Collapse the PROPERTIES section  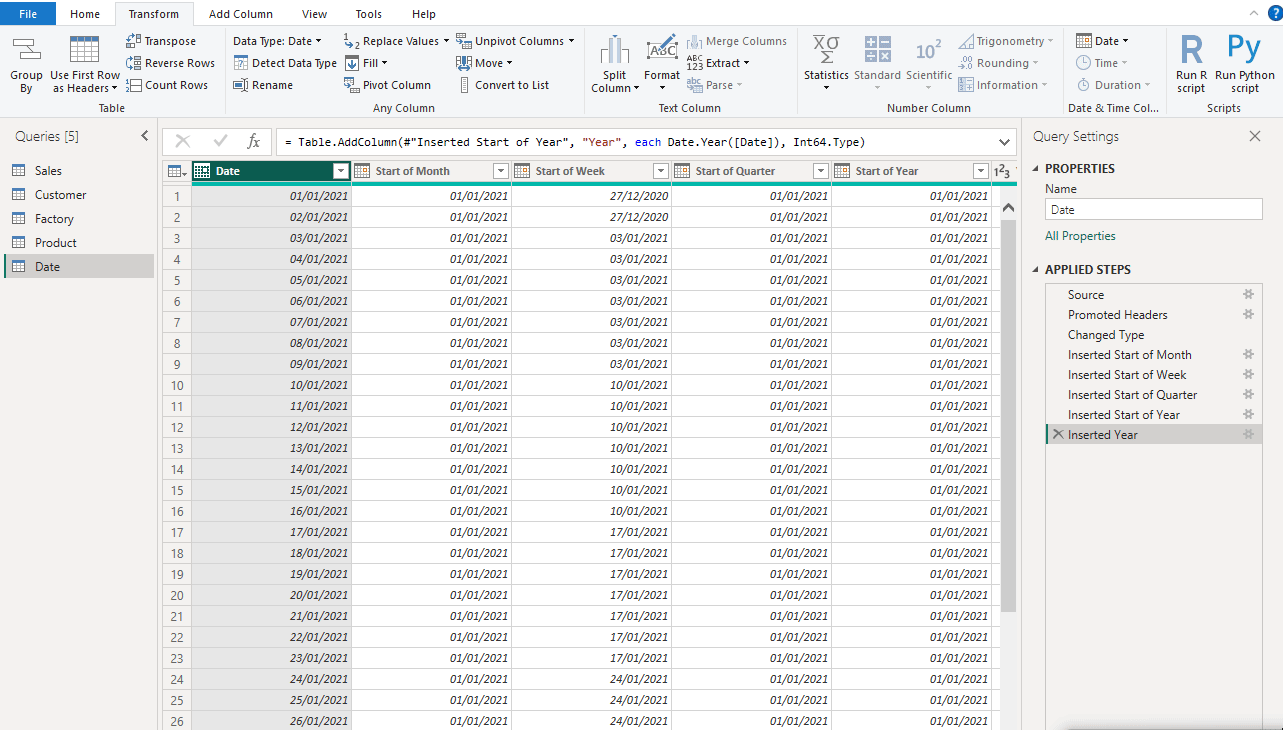coord(1036,169)
